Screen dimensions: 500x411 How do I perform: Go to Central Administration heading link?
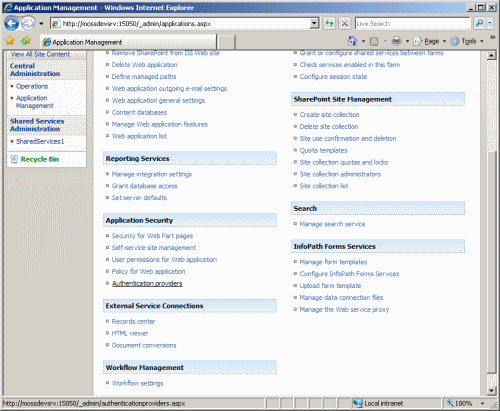(35, 70)
